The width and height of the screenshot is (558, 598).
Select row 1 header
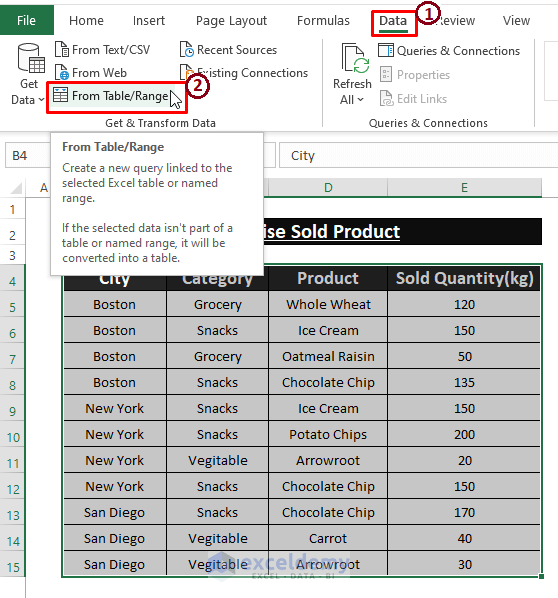tap(13, 209)
